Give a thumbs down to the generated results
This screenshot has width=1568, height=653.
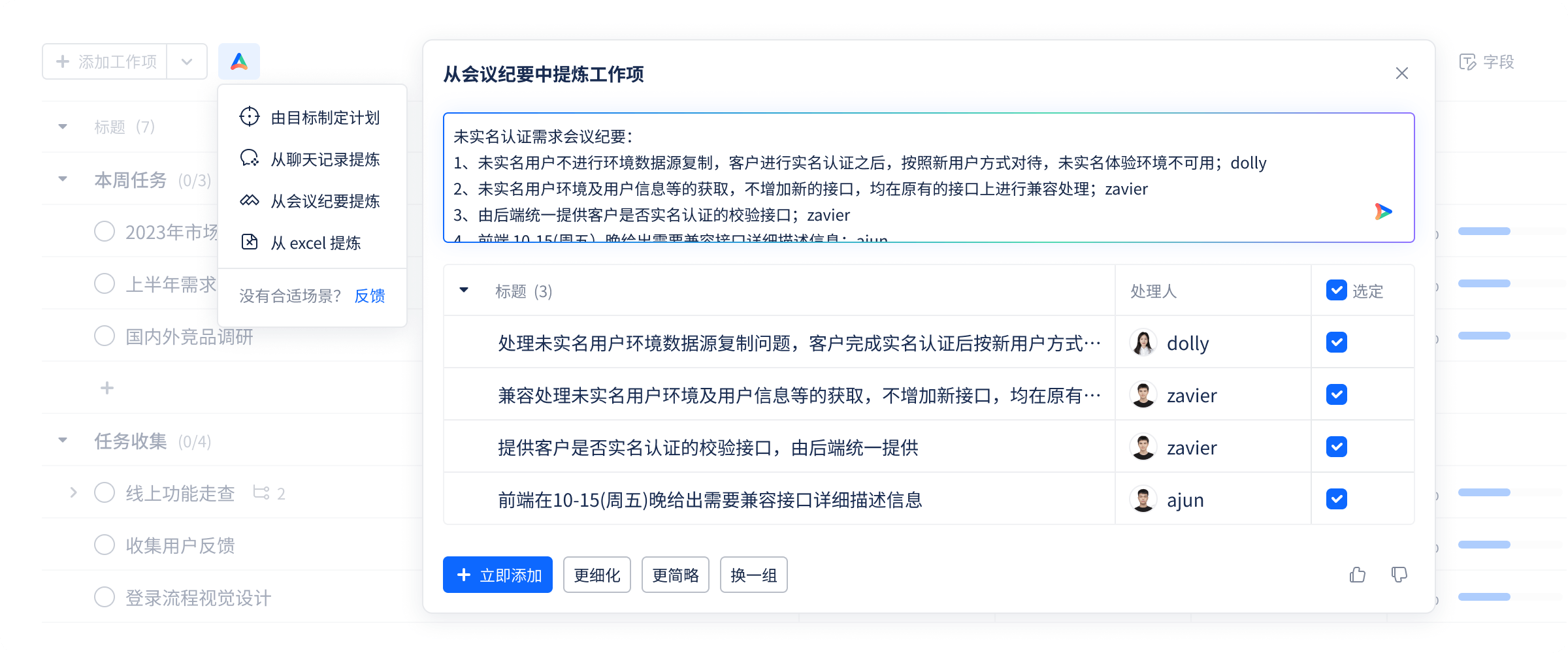(1401, 575)
